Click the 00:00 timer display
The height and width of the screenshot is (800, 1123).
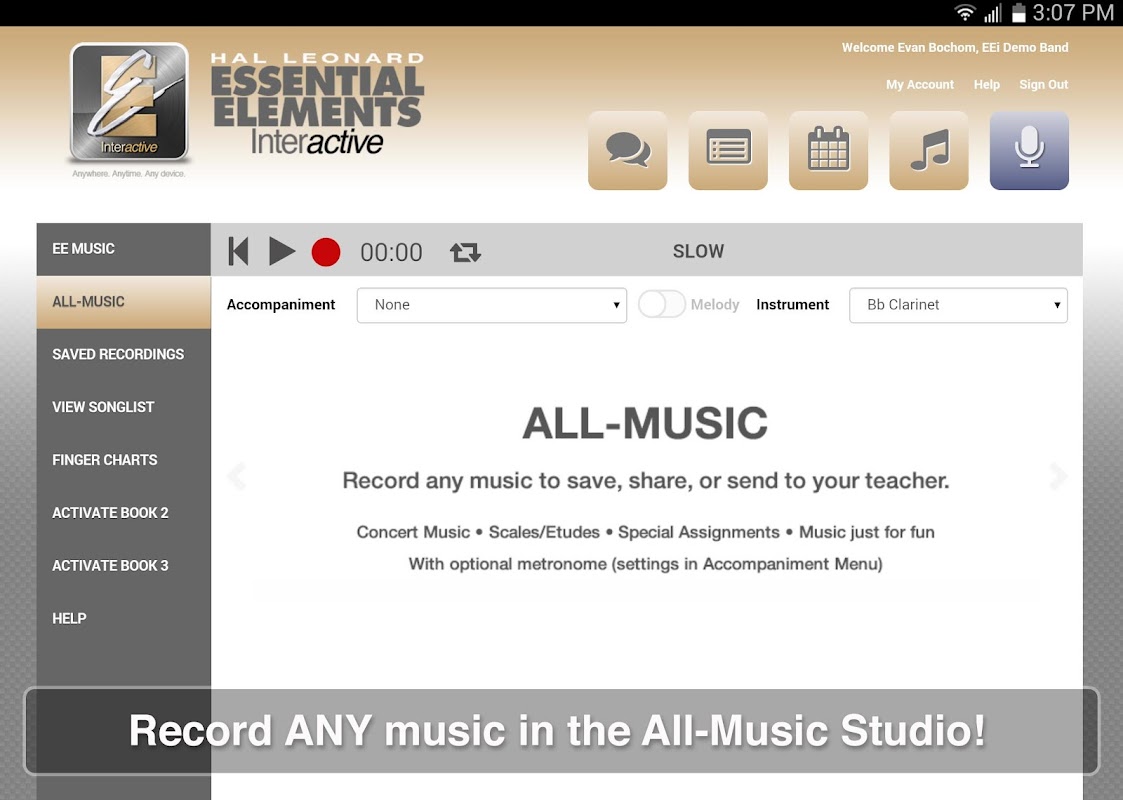[x=391, y=253]
